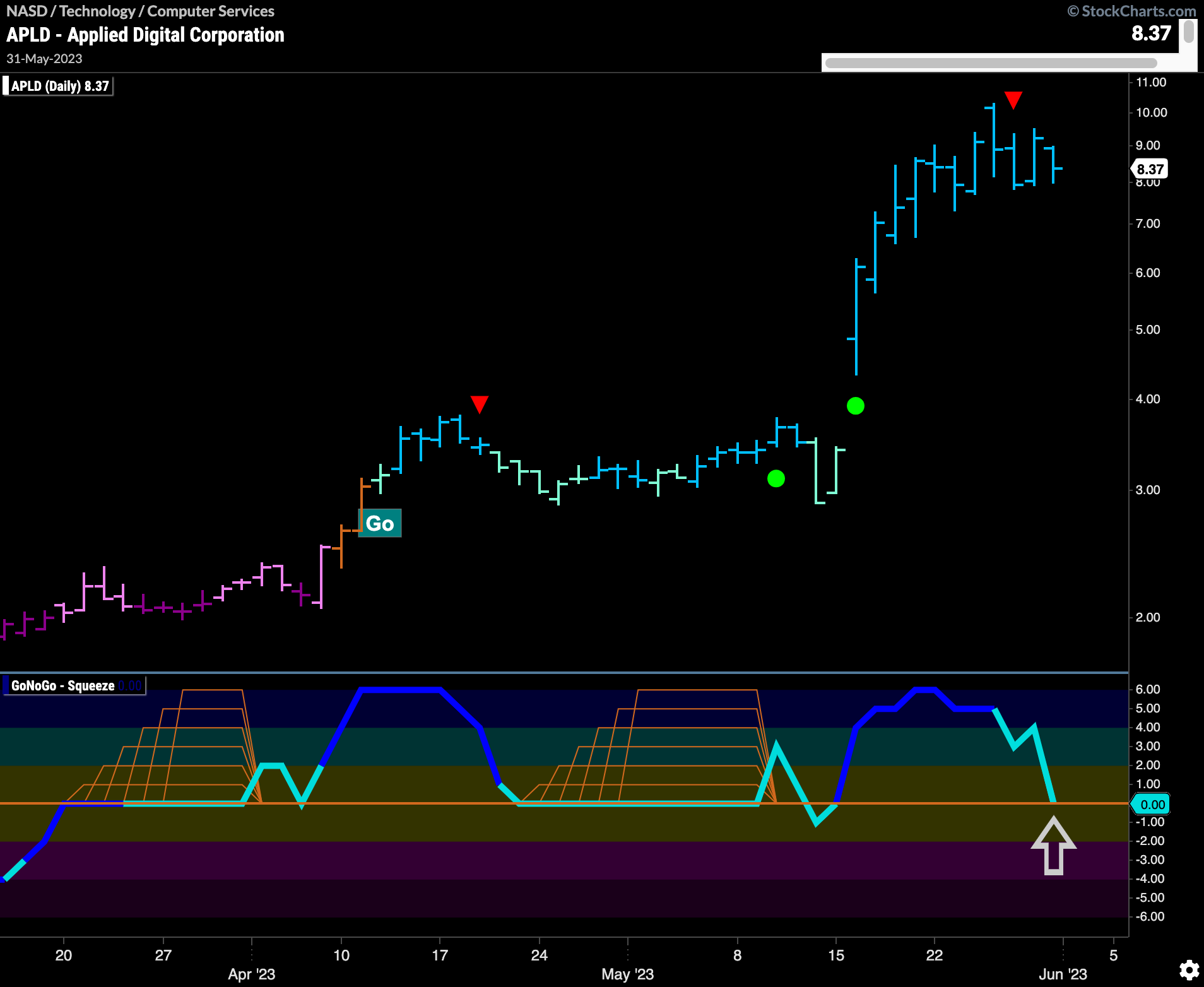Image resolution: width=1204 pixels, height=987 pixels.
Task: Click the 6.00 oscillator axis label
Action: click(1148, 689)
